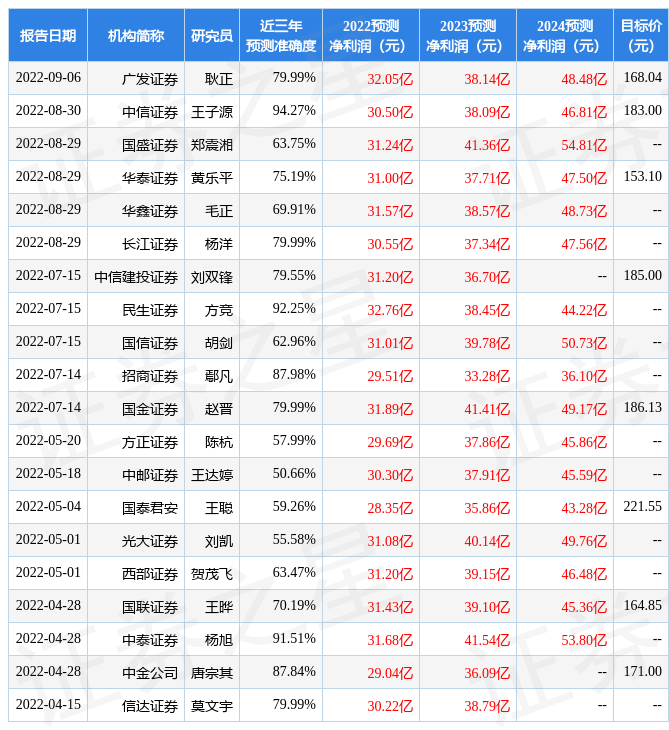Click the report date 2022-09-06
669x730 pixels.
tap(48, 77)
